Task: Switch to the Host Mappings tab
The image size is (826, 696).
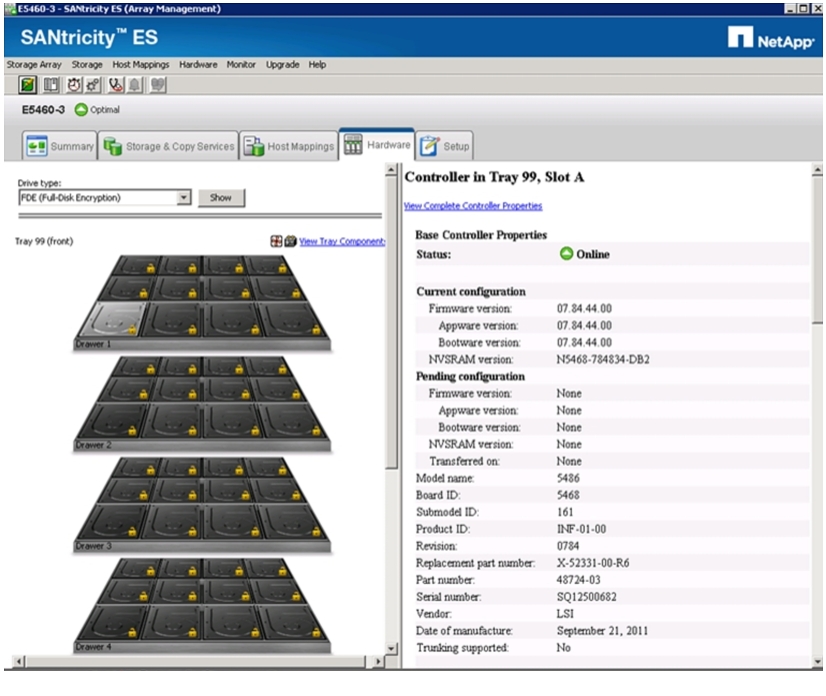Action: point(289,146)
